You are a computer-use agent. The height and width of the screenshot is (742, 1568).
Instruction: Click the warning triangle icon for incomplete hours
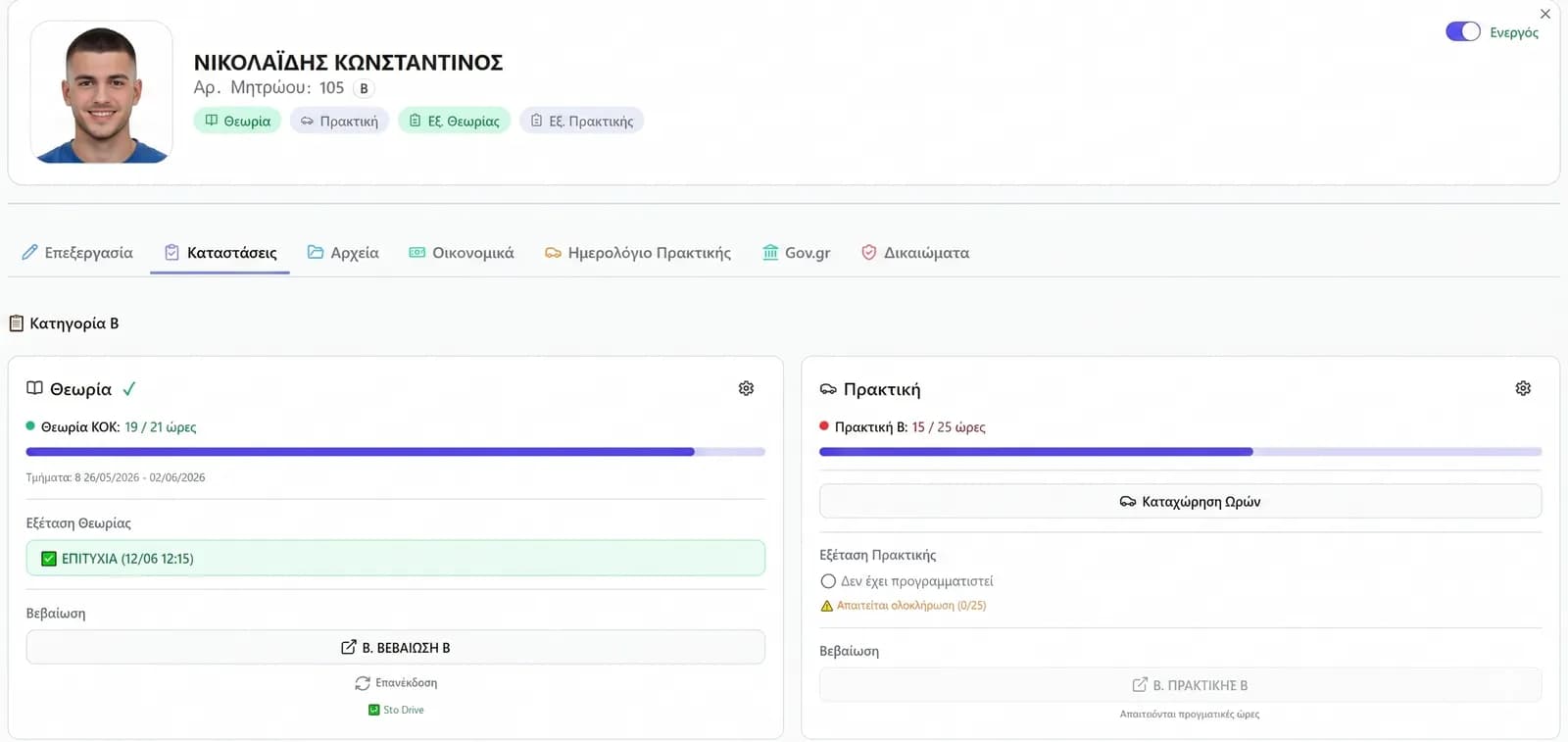click(x=826, y=606)
